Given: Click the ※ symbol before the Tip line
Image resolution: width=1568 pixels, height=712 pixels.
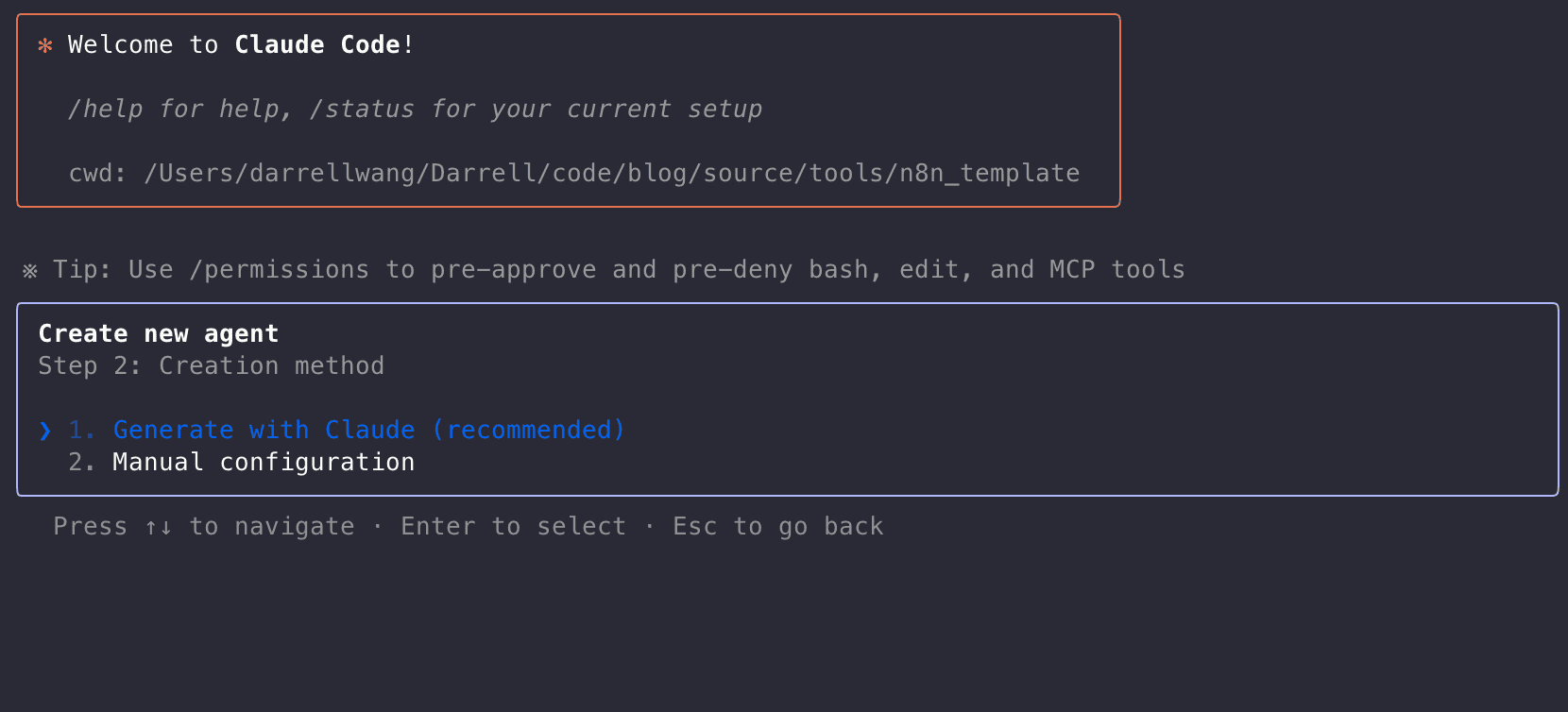Looking at the screenshot, I should click(x=30, y=271).
